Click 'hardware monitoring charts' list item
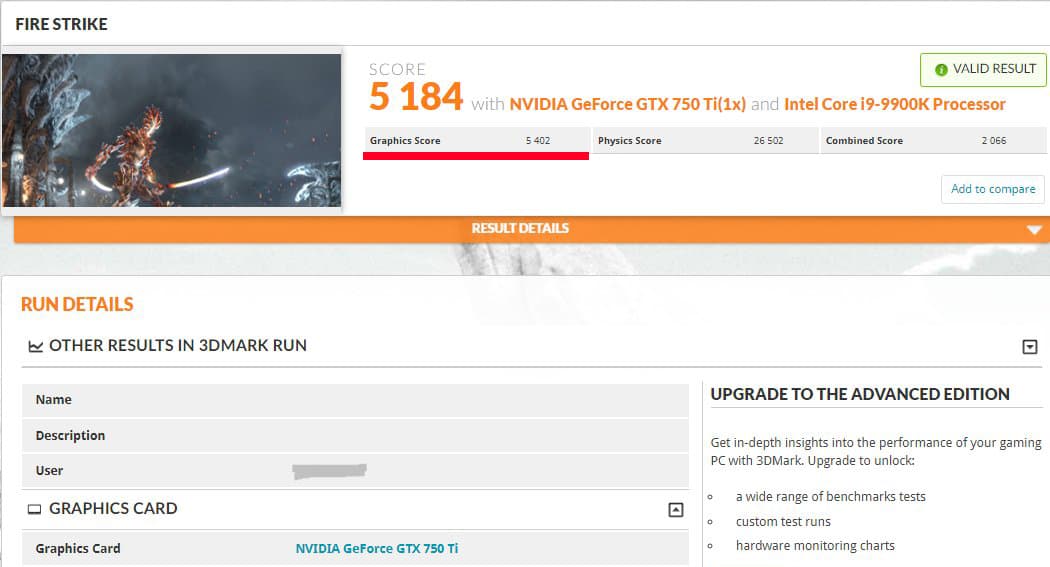This screenshot has width=1050, height=567. click(x=815, y=546)
